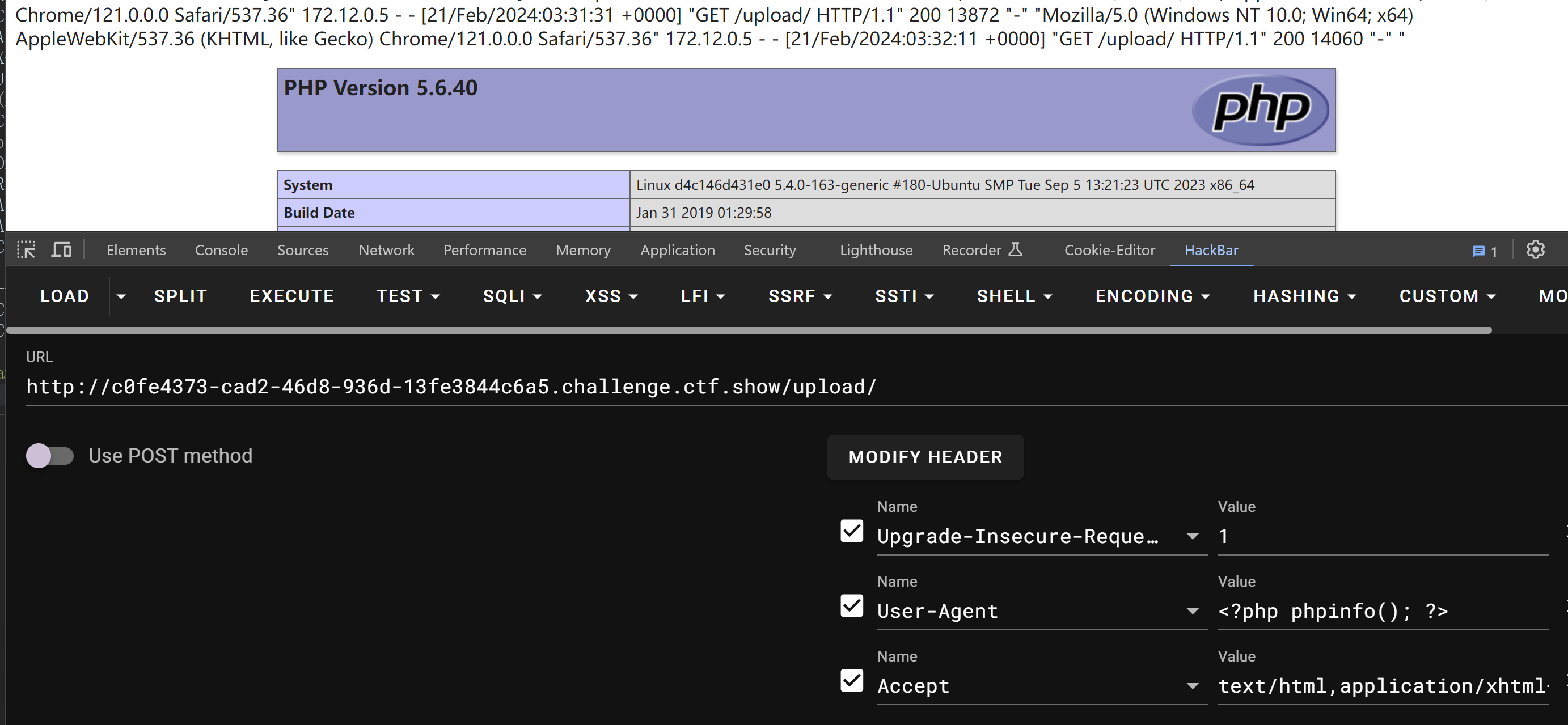Open the Memory tab
Image resolution: width=1568 pixels, height=725 pixels.
[582, 250]
